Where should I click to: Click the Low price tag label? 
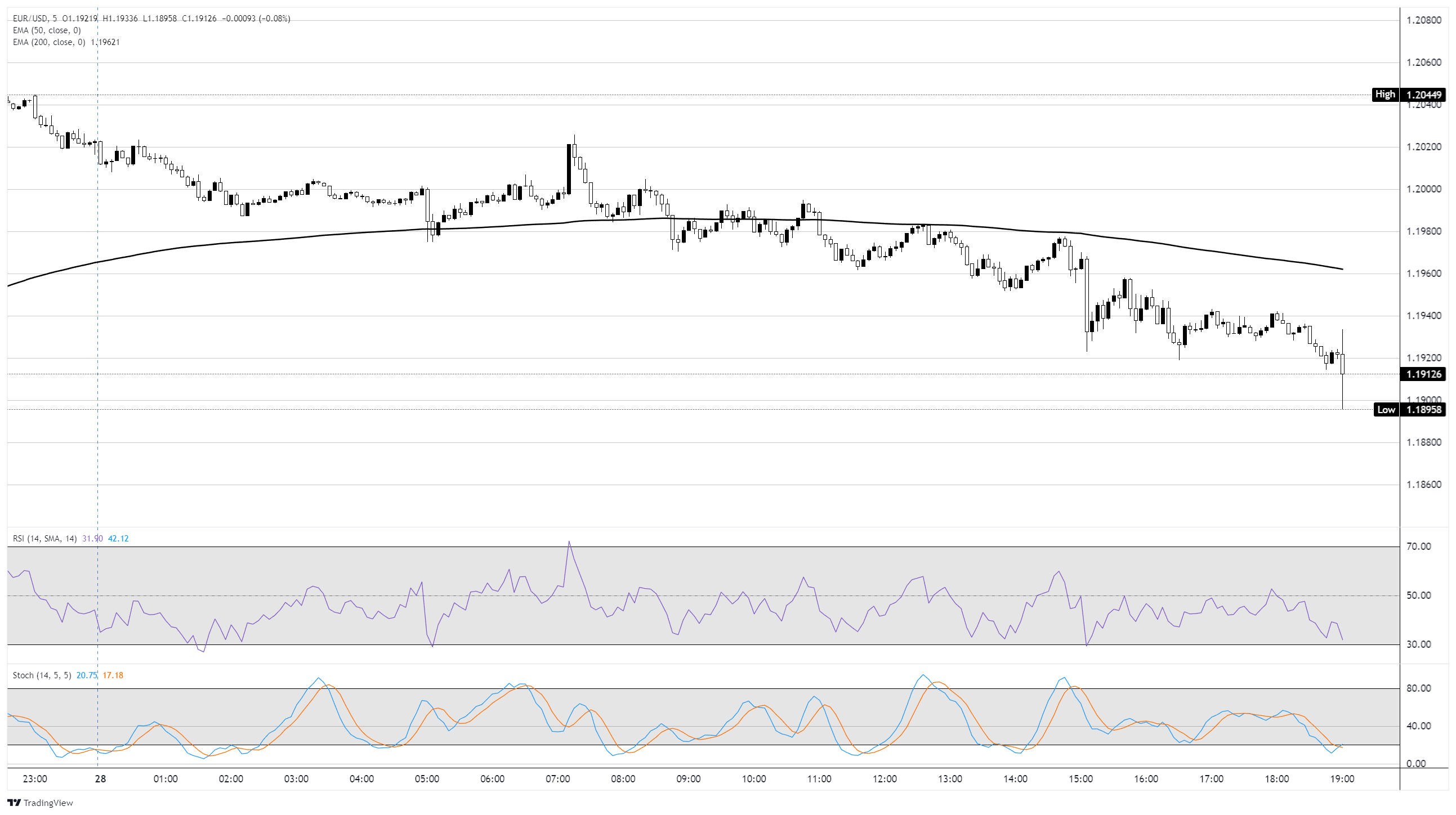[x=1386, y=410]
